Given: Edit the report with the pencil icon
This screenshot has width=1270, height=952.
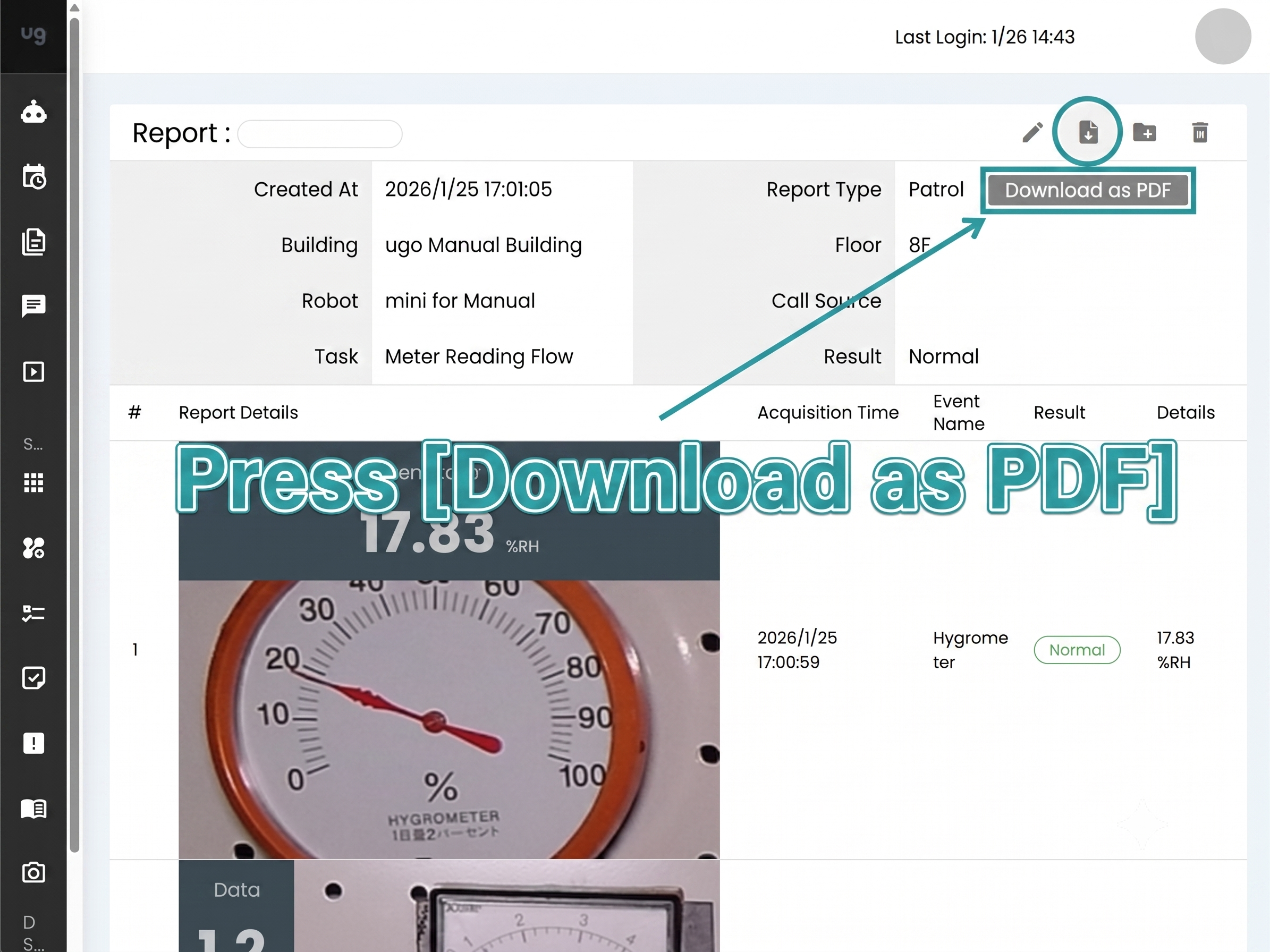Looking at the screenshot, I should [1032, 133].
